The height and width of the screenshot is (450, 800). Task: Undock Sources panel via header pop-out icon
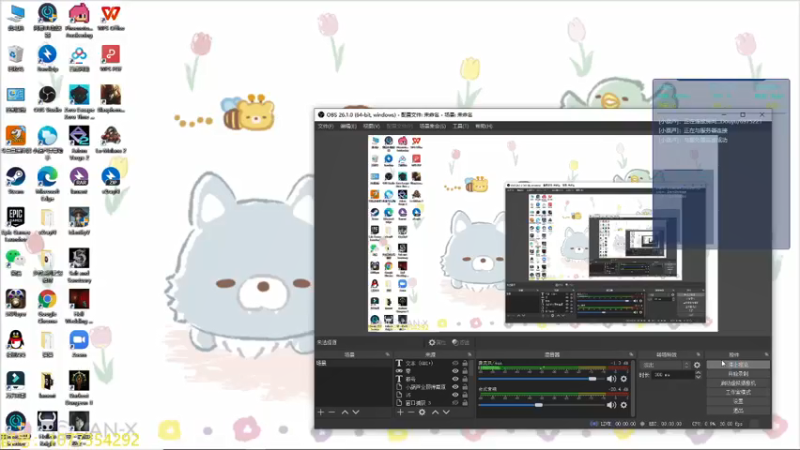[x=470, y=354]
